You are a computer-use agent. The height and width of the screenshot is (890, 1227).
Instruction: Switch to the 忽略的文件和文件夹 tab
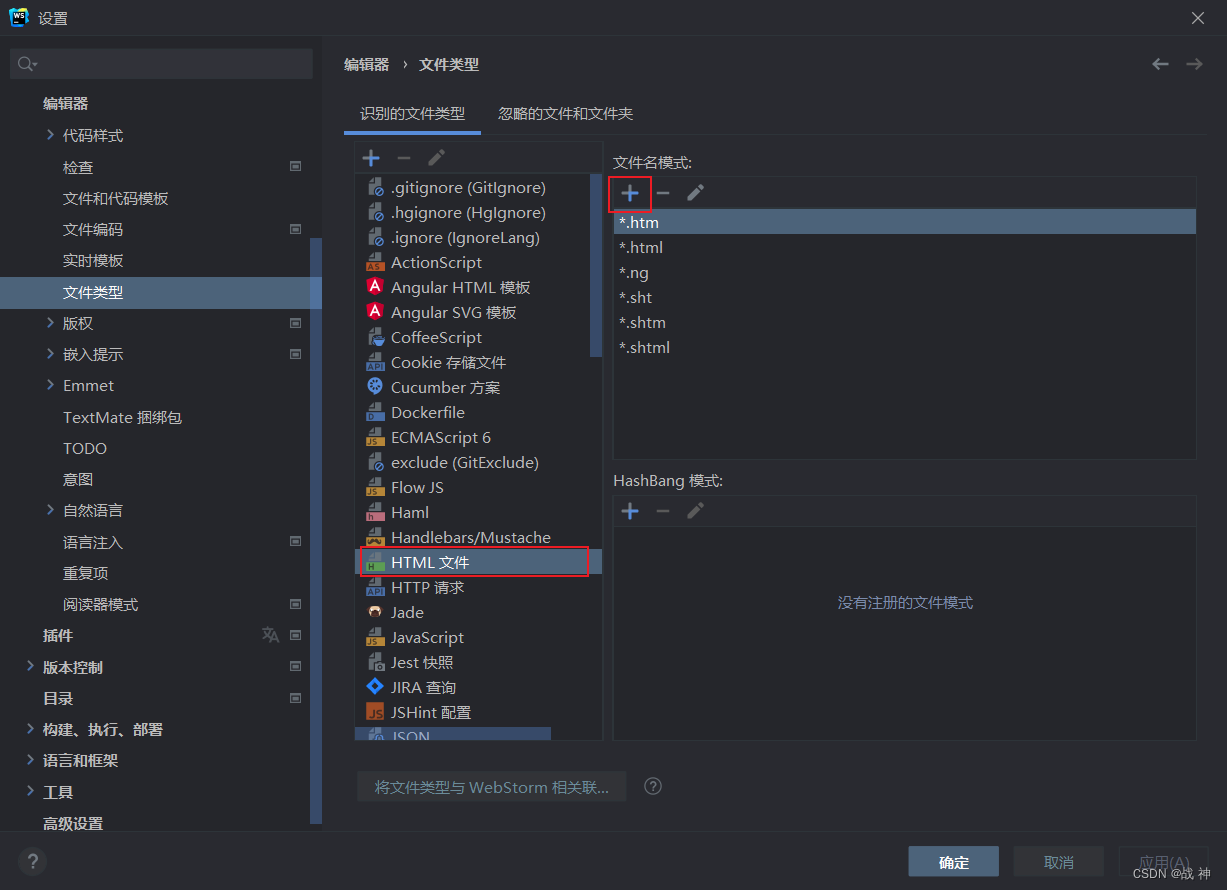coord(564,114)
